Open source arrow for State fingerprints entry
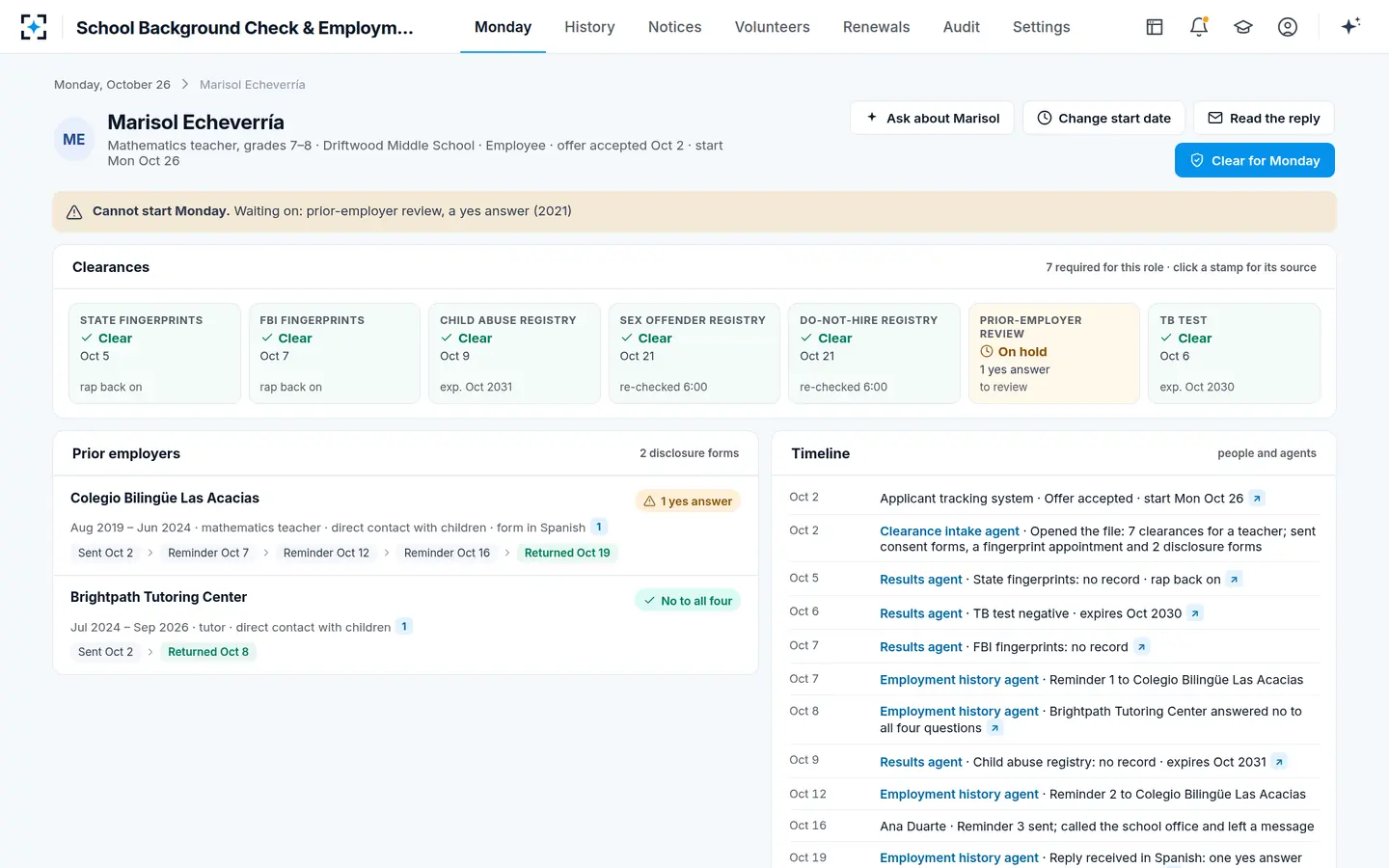This screenshot has height=868, width=1389. (x=1235, y=580)
